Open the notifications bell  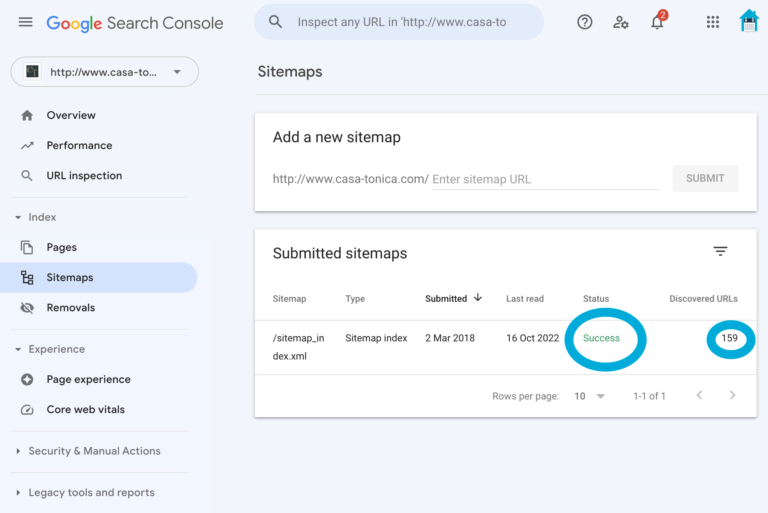(657, 22)
